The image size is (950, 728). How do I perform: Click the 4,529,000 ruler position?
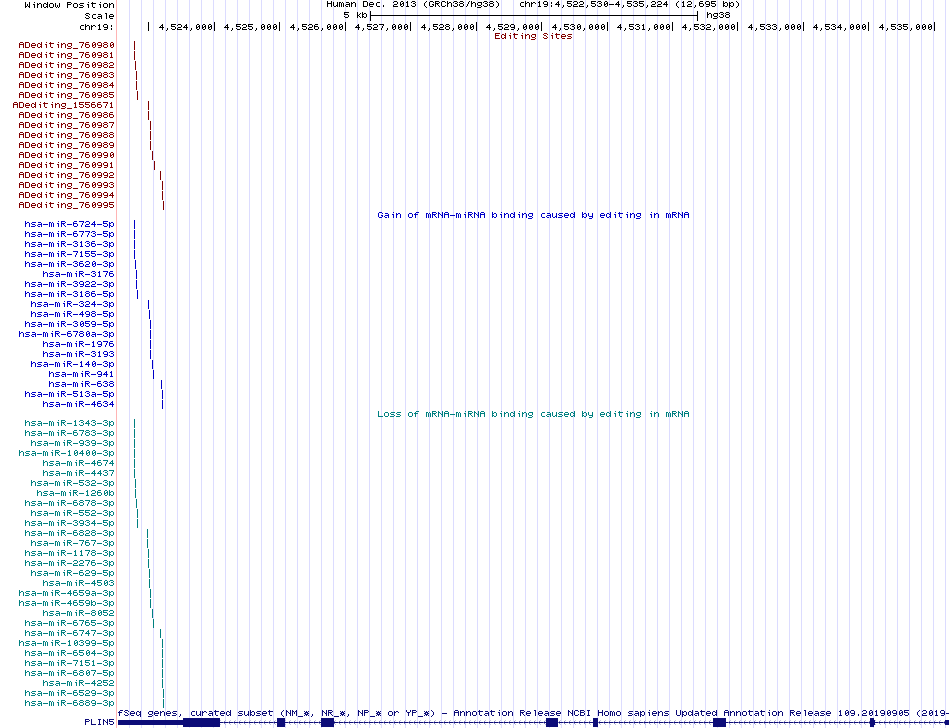pos(513,27)
